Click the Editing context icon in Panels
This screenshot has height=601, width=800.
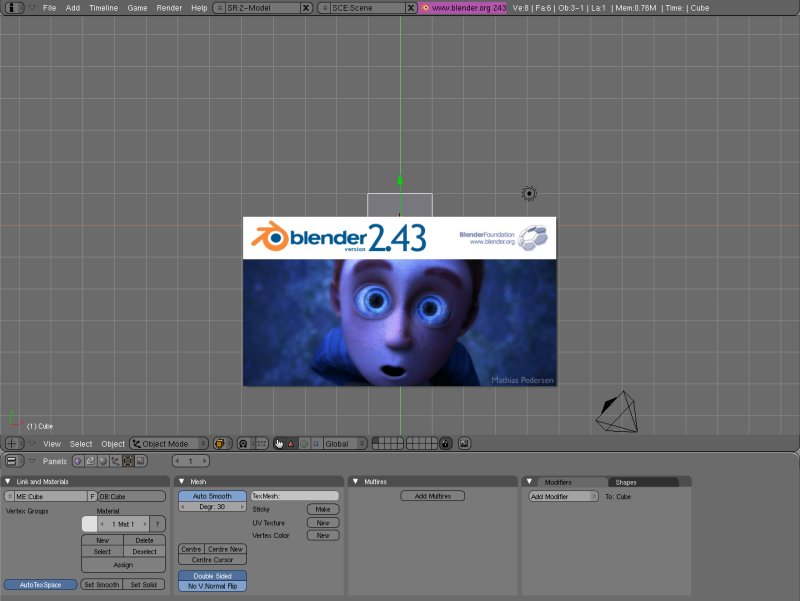[x=128, y=461]
